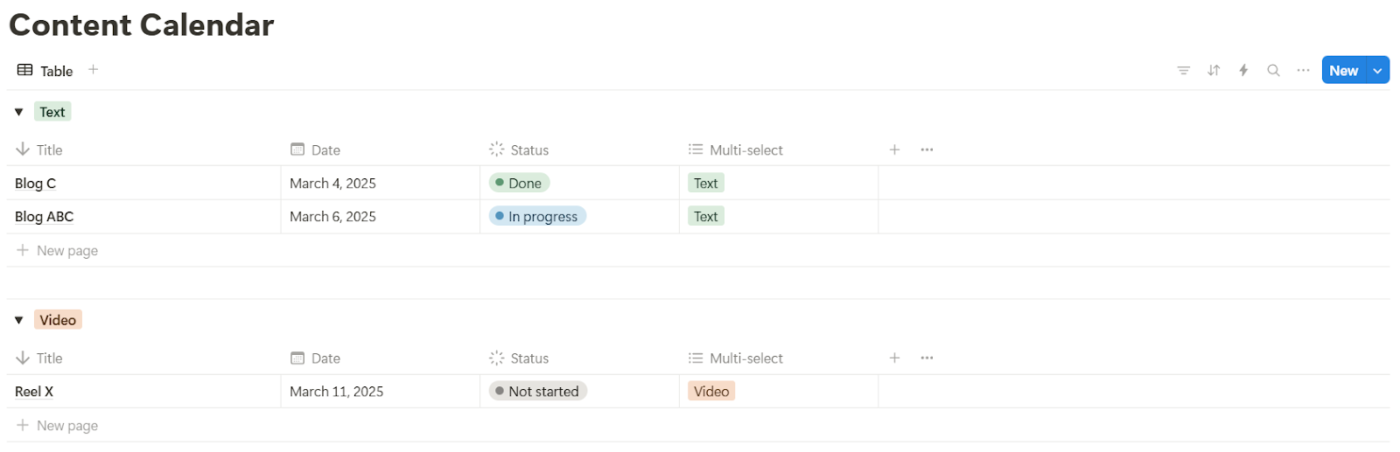Open the dropdown arrow beside New button

click(x=1378, y=71)
